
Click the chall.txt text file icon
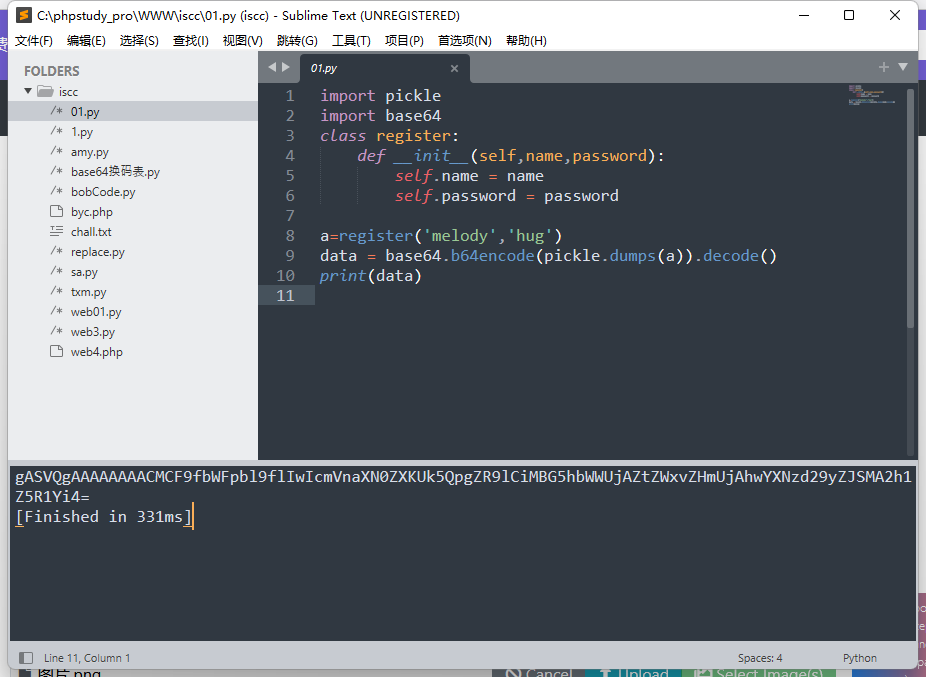pos(57,232)
